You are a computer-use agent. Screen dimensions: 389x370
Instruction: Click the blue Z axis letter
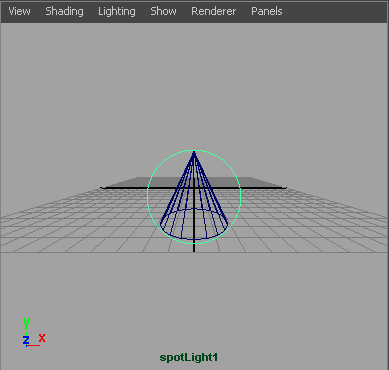(26, 340)
